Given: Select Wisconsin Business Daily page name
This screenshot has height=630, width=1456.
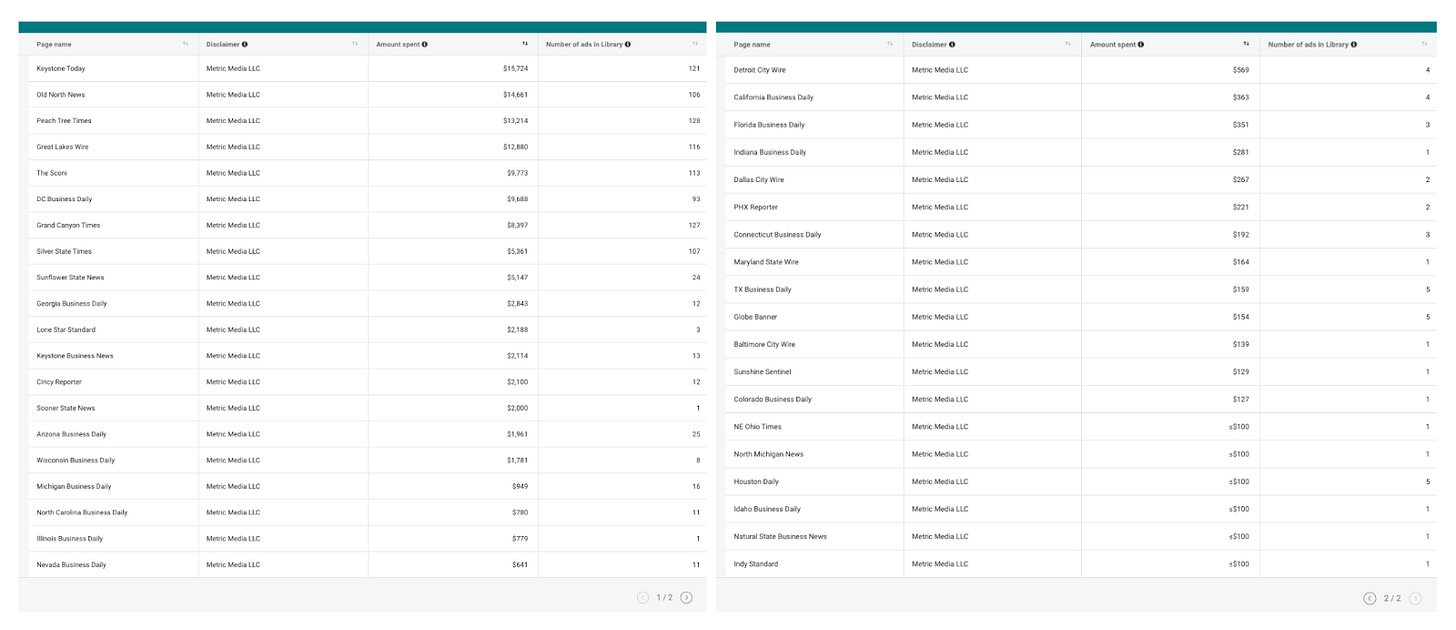Looking at the screenshot, I should point(76,460).
